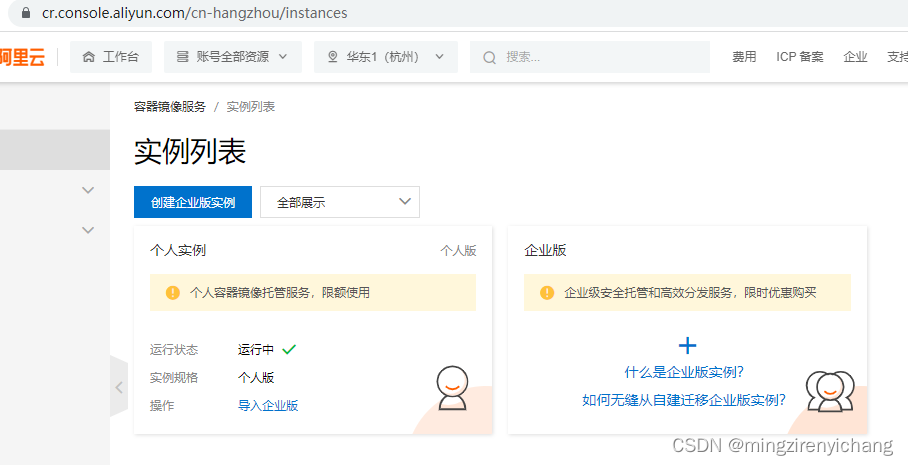Select the highlighted sidebar menu item
The height and width of the screenshot is (465, 908).
pyautogui.click(x=55, y=149)
